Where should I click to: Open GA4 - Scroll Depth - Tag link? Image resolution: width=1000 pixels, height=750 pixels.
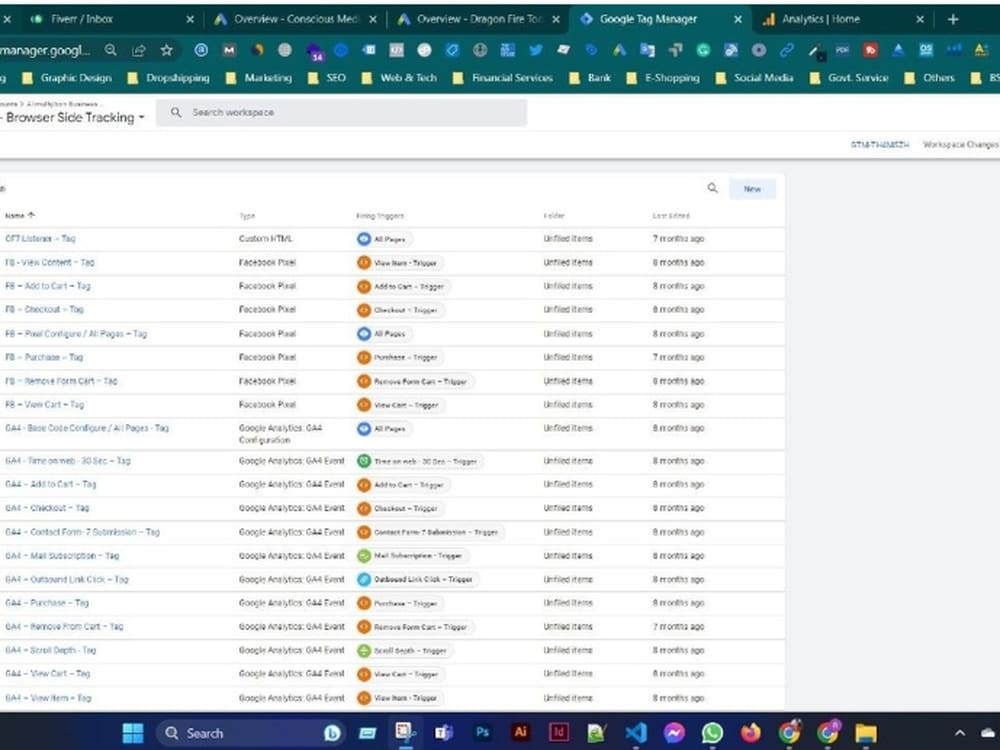[50, 650]
